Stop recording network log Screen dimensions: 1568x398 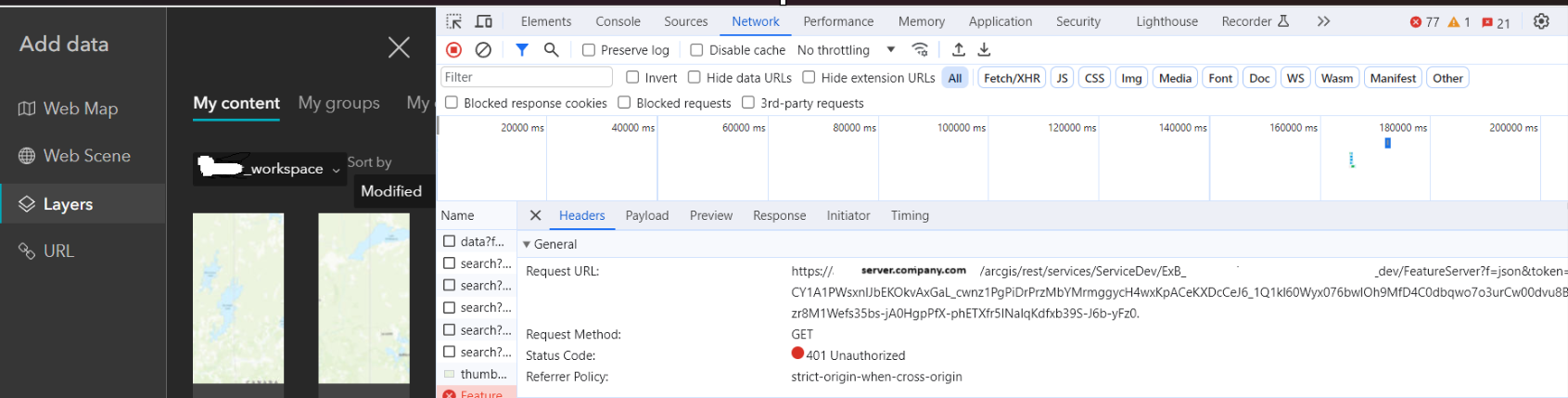453,49
